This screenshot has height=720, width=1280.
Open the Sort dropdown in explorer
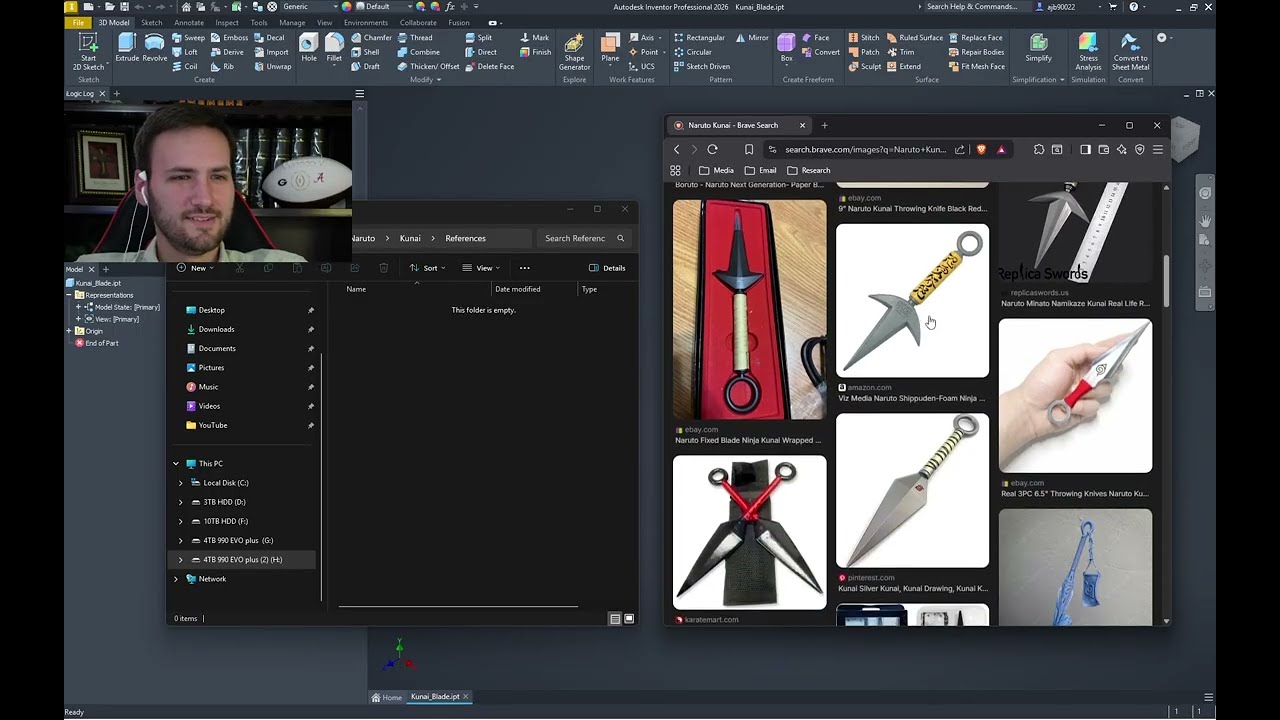[x=427, y=268]
